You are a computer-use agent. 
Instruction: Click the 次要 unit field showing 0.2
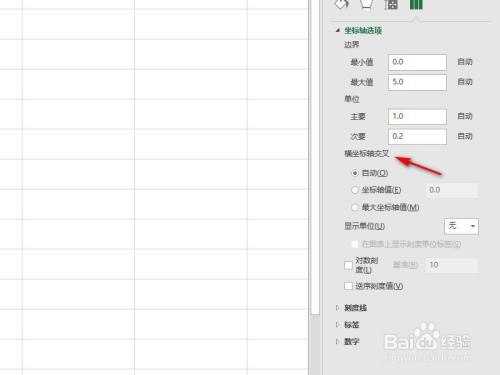pos(417,136)
